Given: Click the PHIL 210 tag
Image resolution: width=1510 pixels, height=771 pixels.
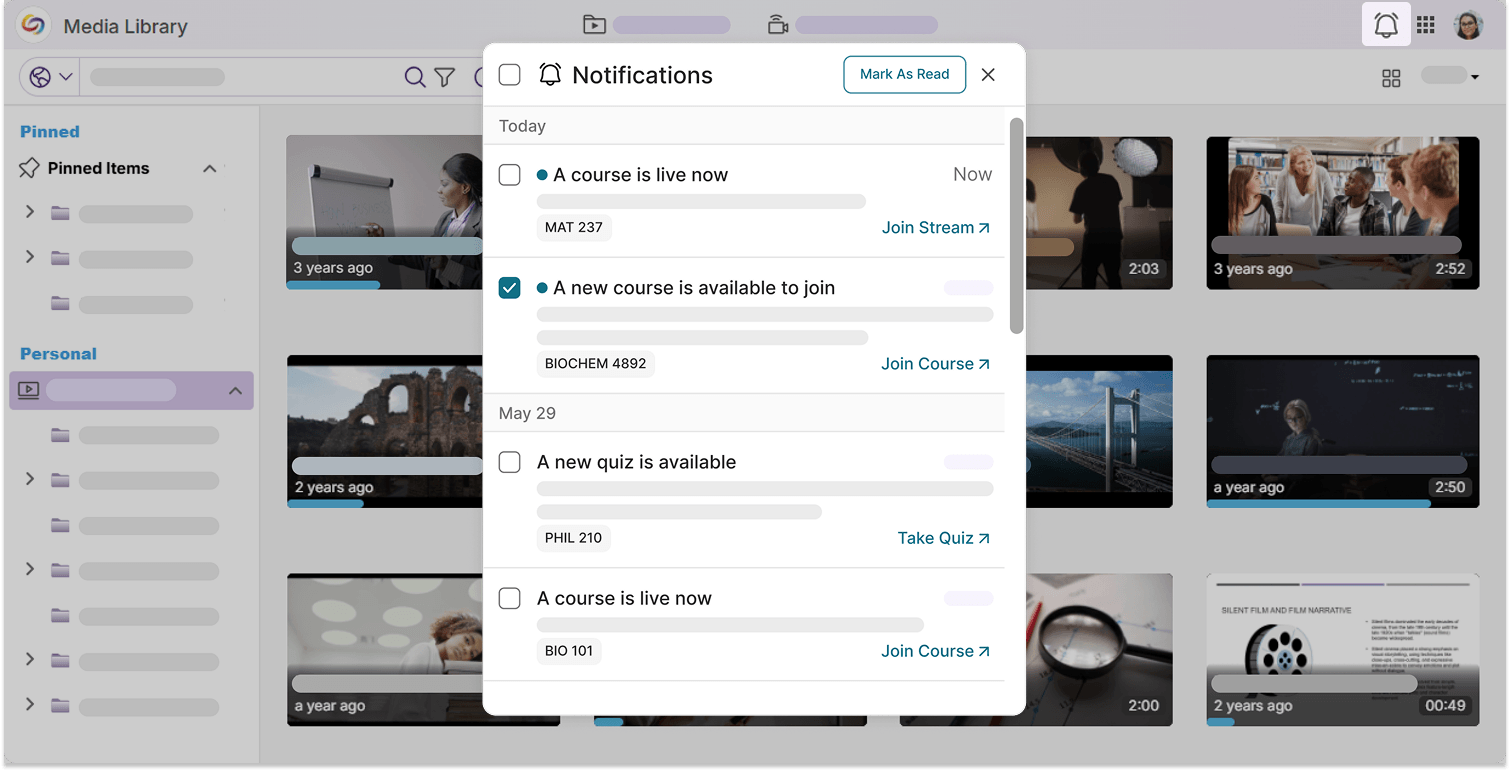Looking at the screenshot, I should coord(574,537).
